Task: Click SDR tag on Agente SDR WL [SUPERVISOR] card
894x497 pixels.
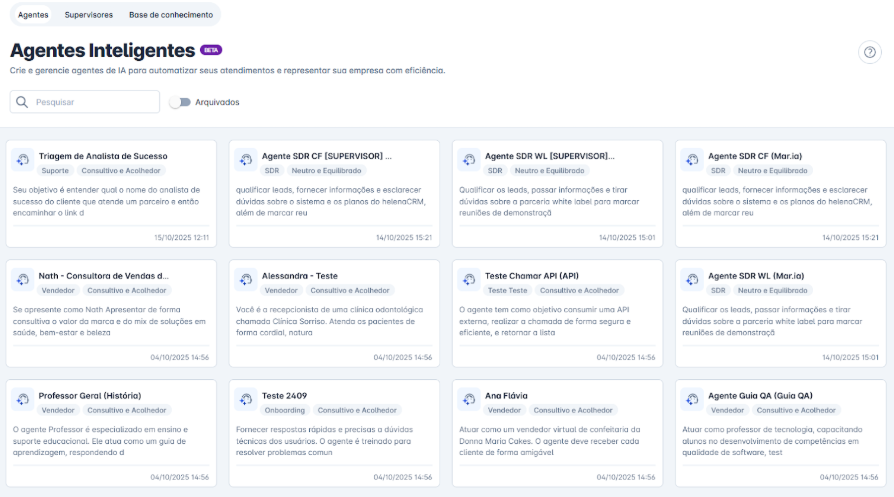Action: coord(495,170)
